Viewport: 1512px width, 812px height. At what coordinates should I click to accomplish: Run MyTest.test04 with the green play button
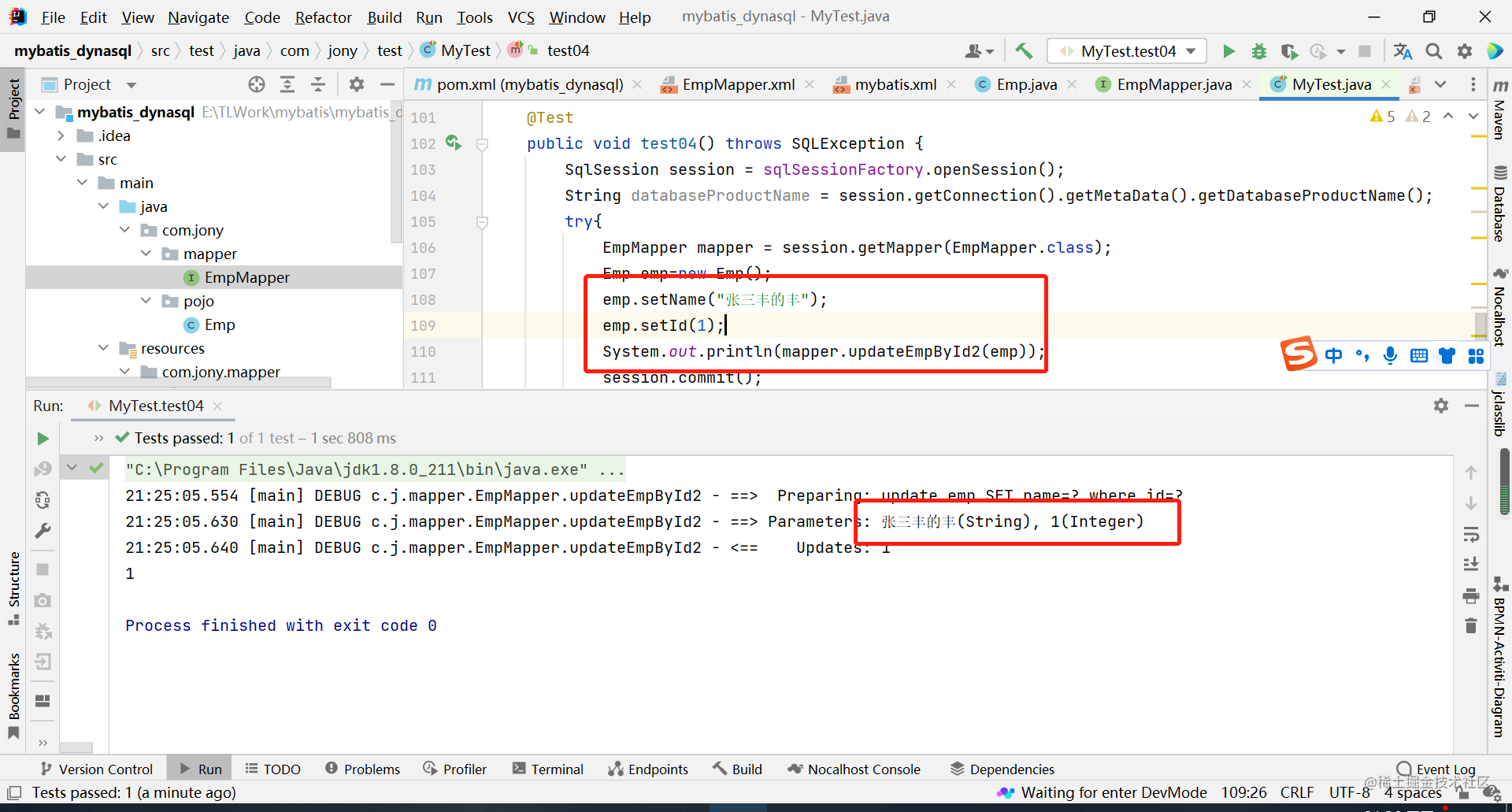pos(1228,51)
